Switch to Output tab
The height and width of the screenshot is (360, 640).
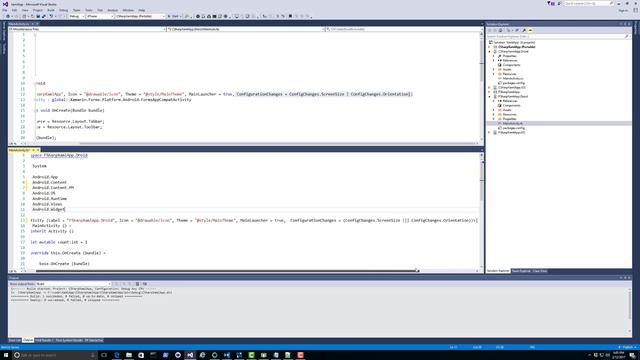pos(28,340)
